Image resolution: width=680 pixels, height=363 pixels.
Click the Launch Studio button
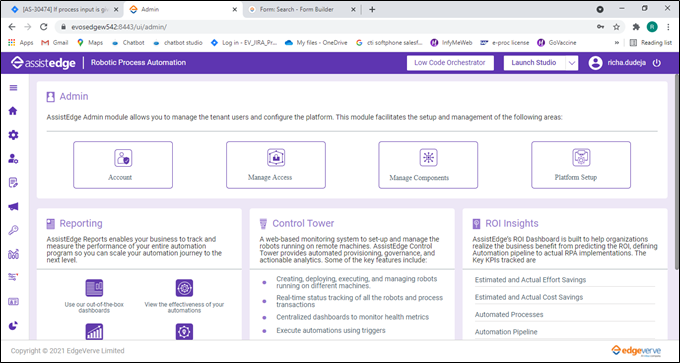click(534, 63)
